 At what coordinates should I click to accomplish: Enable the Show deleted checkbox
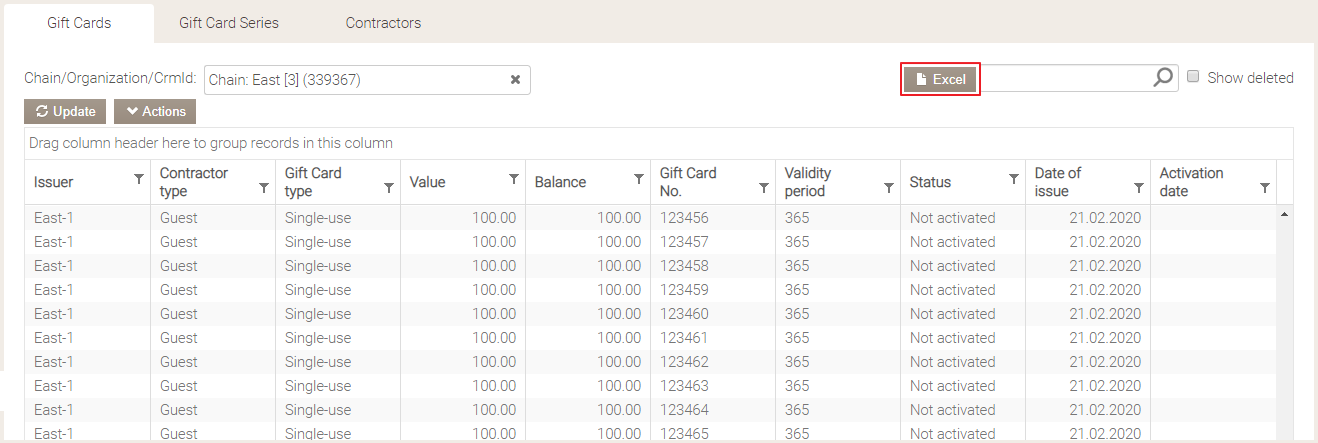coord(1193,77)
